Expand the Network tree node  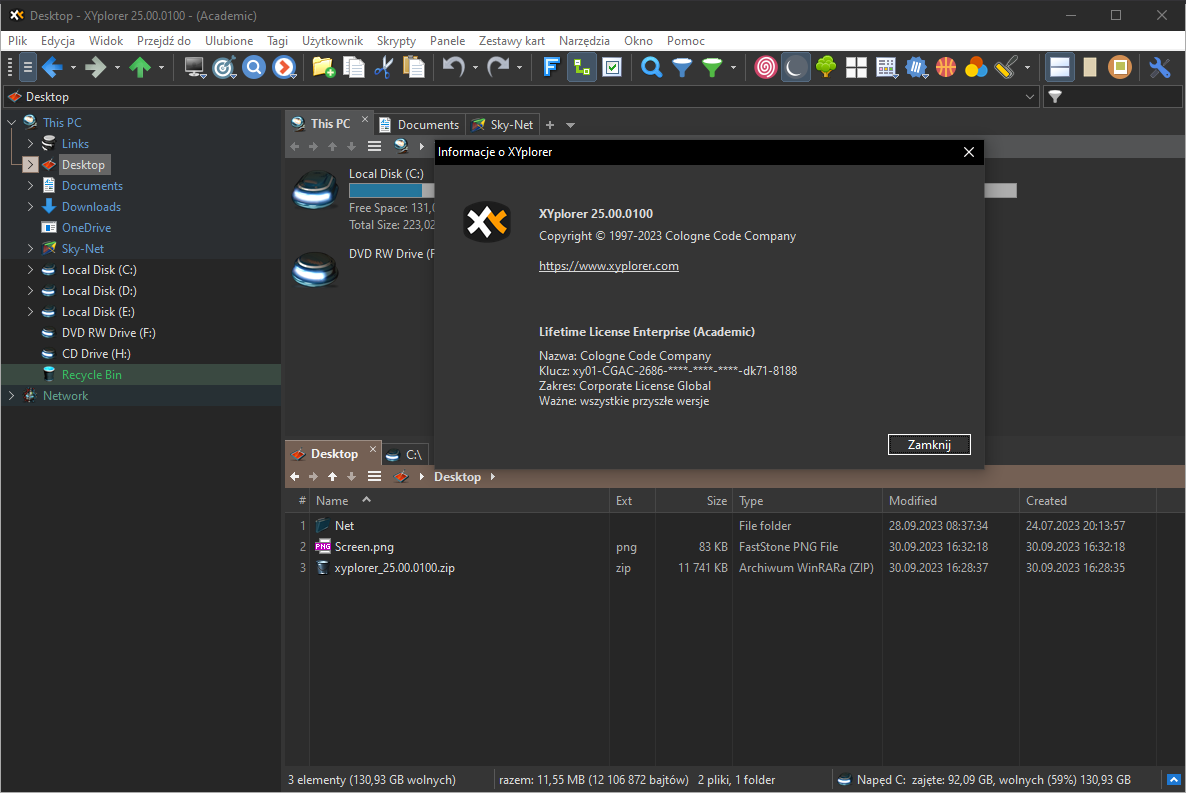11,396
